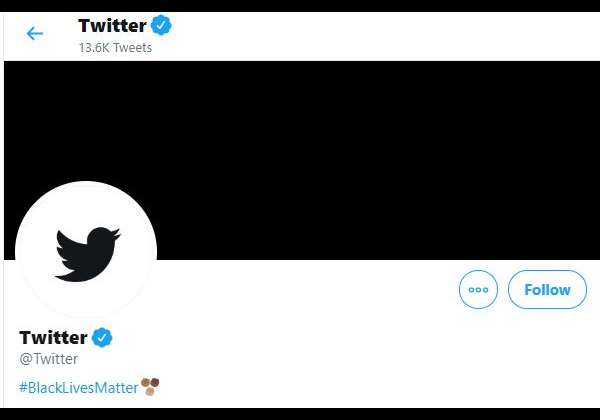Screen dimensions: 600x420
Task: Click the @Twitter handle text
Action: pyautogui.click(x=48, y=359)
